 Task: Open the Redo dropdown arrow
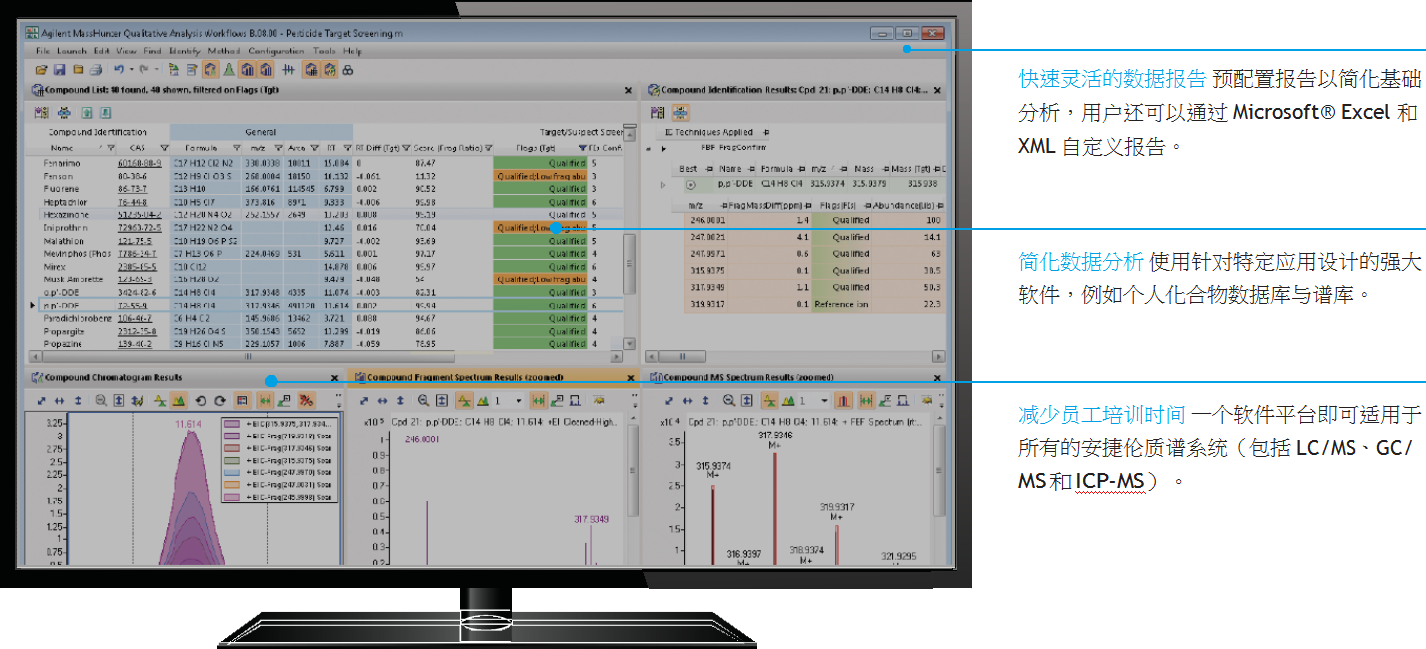coord(157,70)
